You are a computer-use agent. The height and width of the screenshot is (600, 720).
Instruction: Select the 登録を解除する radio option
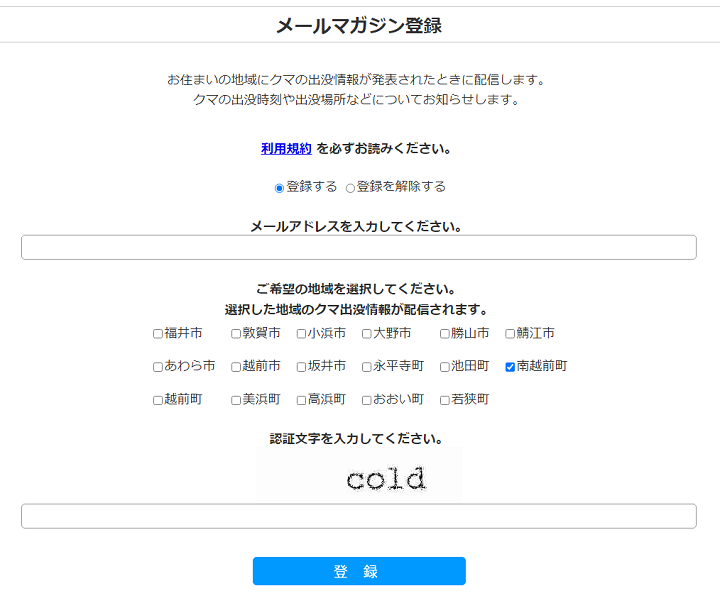coord(350,188)
